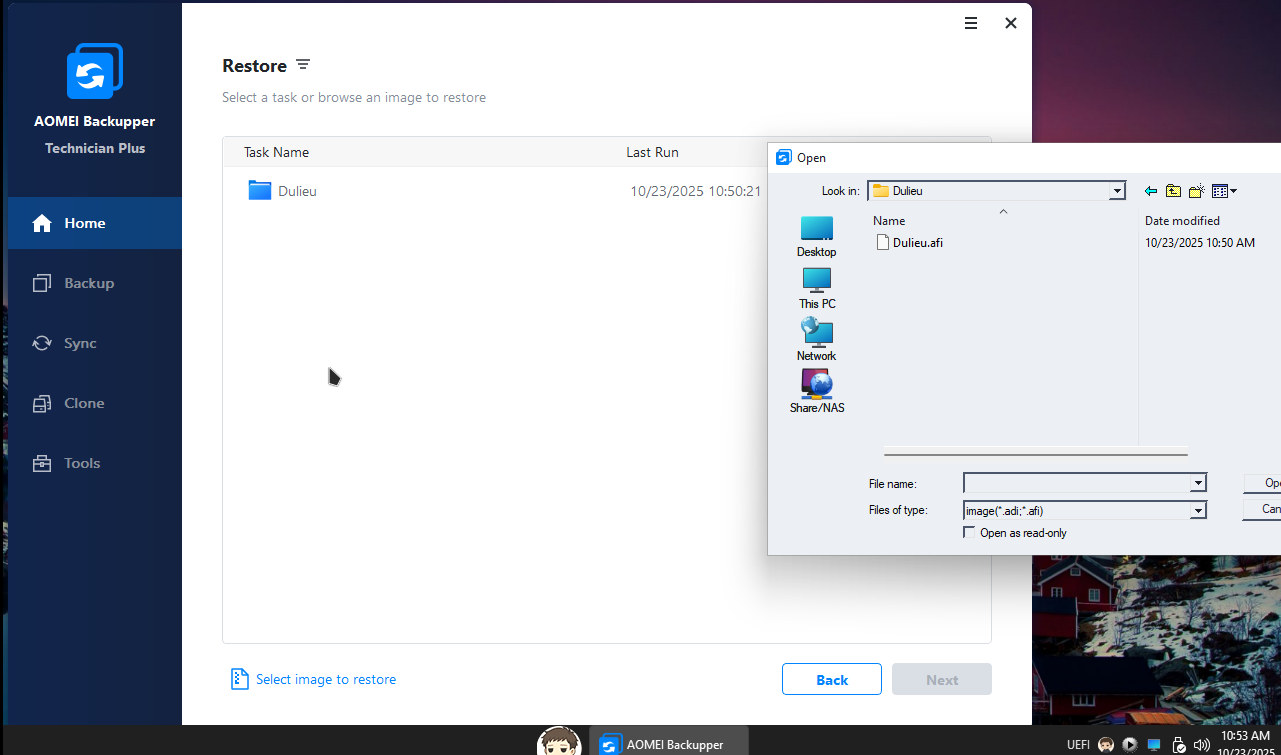
Task: Click the volume icon in system tray
Action: click(x=1201, y=744)
